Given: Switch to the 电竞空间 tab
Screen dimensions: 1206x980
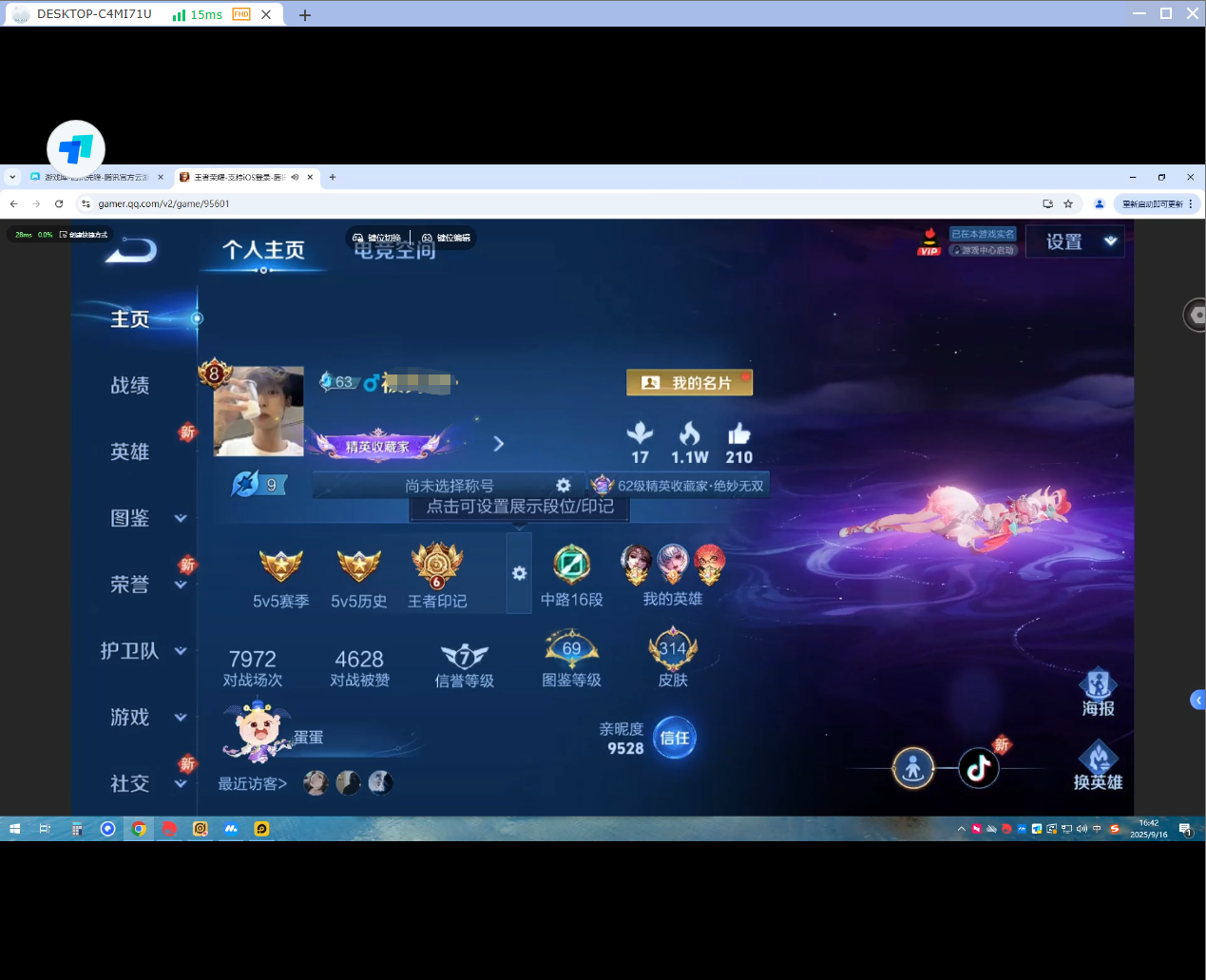Looking at the screenshot, I should [394, 251].
